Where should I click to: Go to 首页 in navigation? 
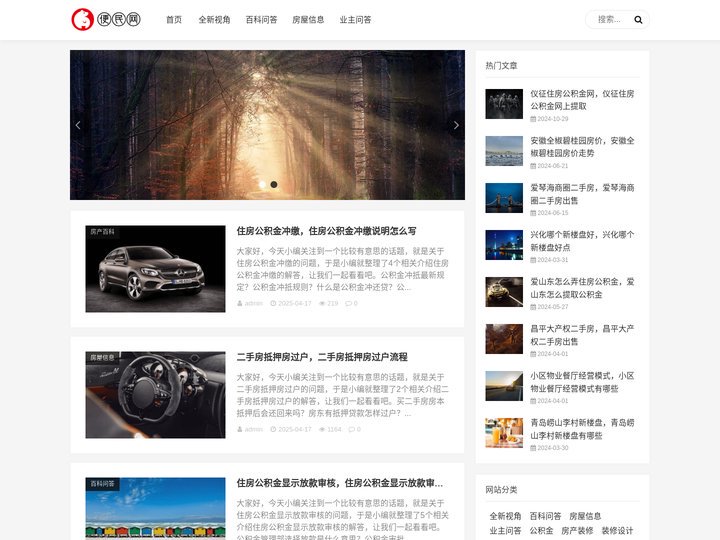click(174, 20)
